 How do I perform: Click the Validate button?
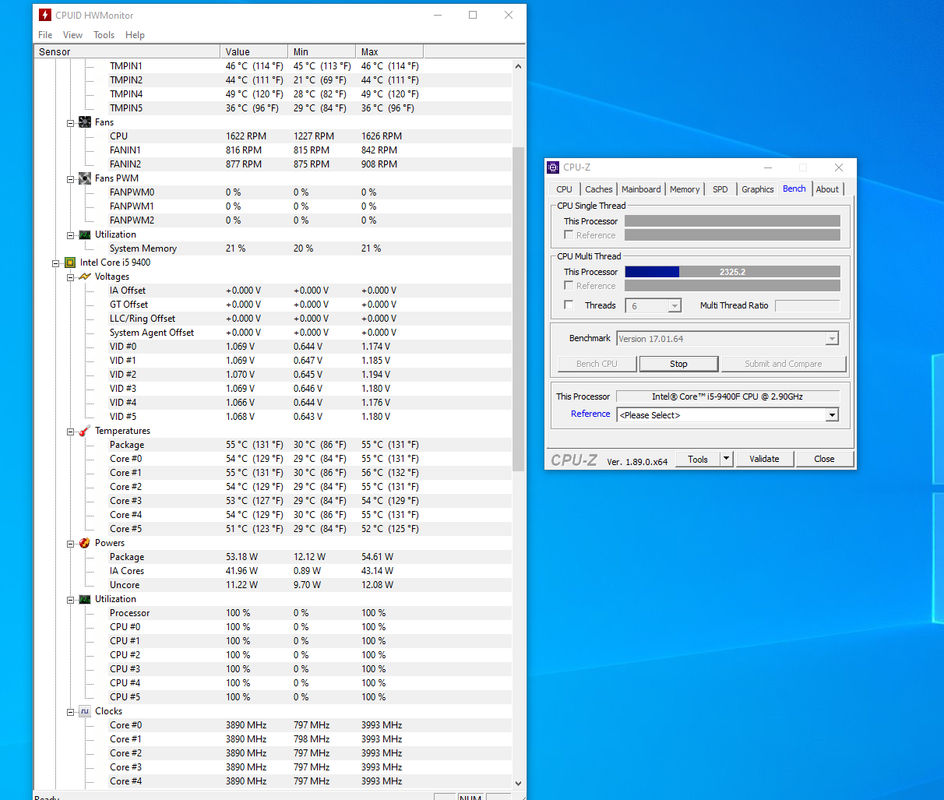click(764, 459)
